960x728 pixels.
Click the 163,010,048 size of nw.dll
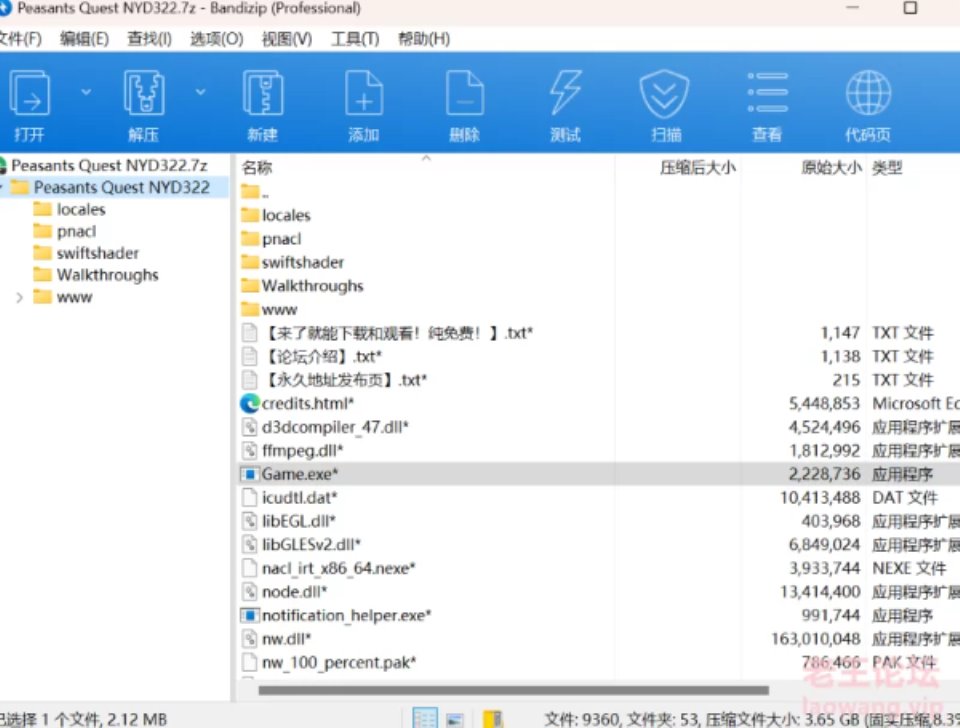coord(816,639)
